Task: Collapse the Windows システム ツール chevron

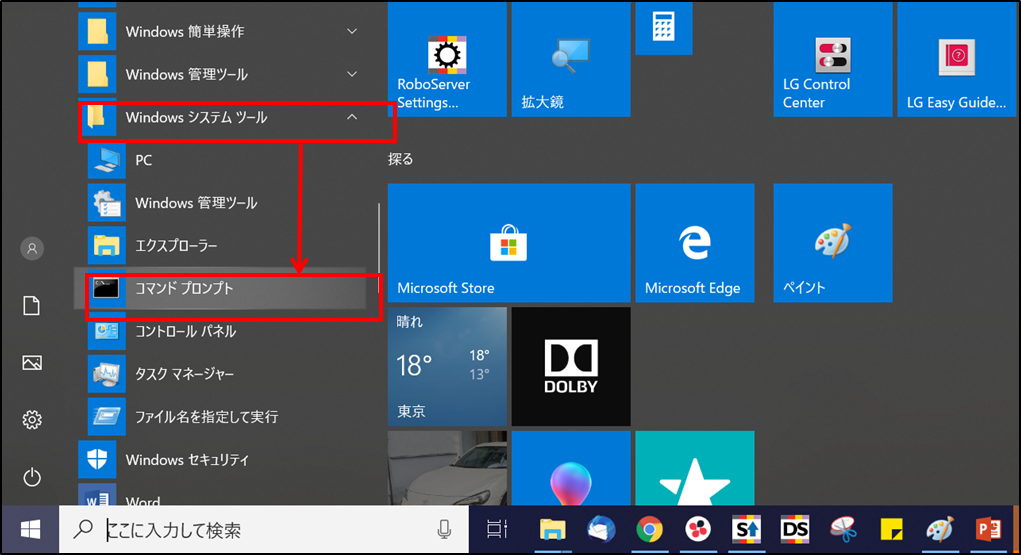Action: pyautogui.click(x=352, y=117)
